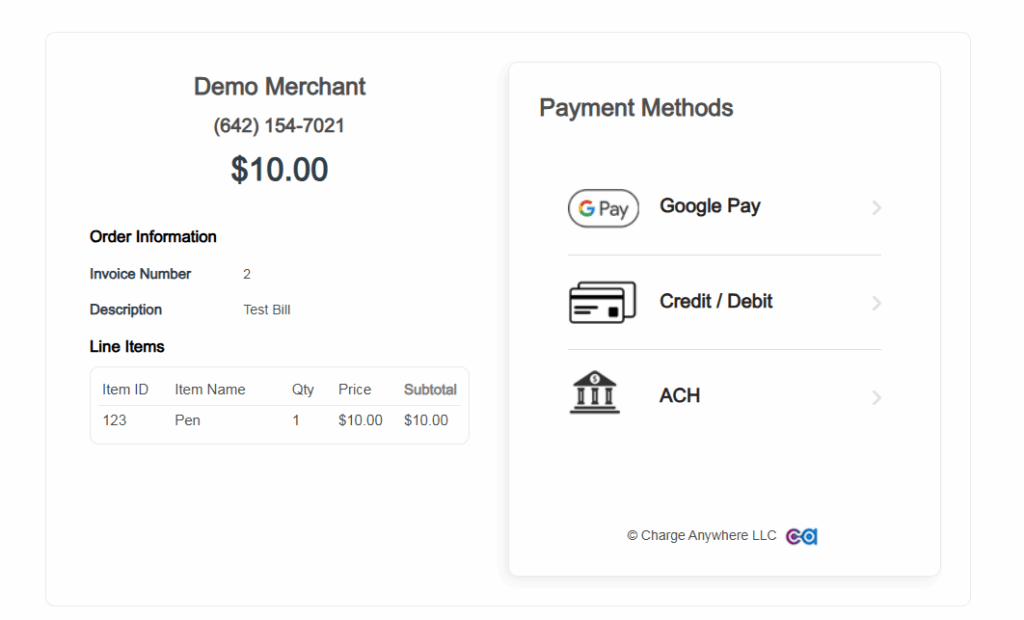Click the Charge Anywhere LLC copyright text
Image resolution: width=1024 pixels, height=620 pixels.
pos(702,536)
